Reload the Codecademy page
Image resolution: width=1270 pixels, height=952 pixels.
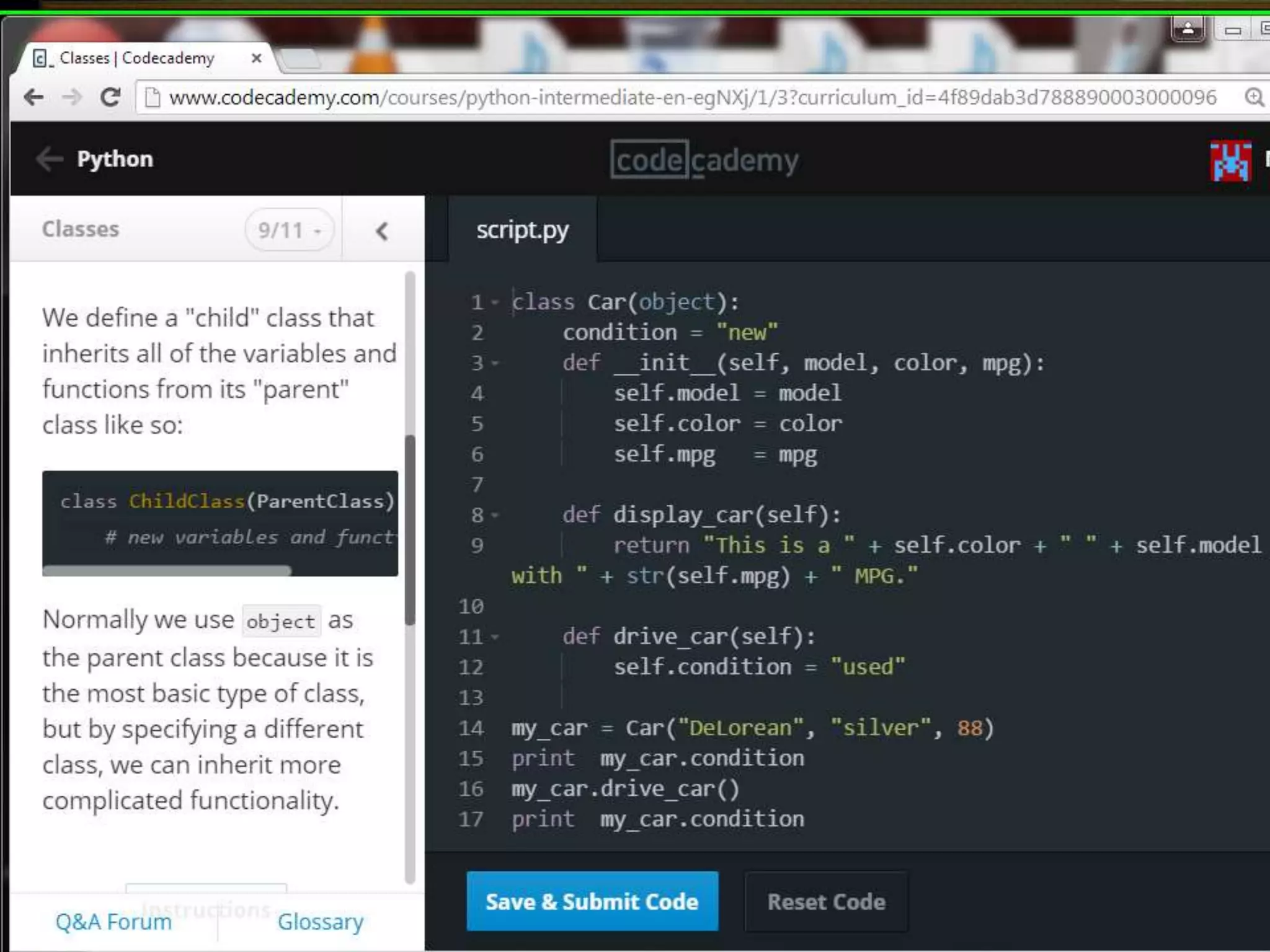[110, 97]
